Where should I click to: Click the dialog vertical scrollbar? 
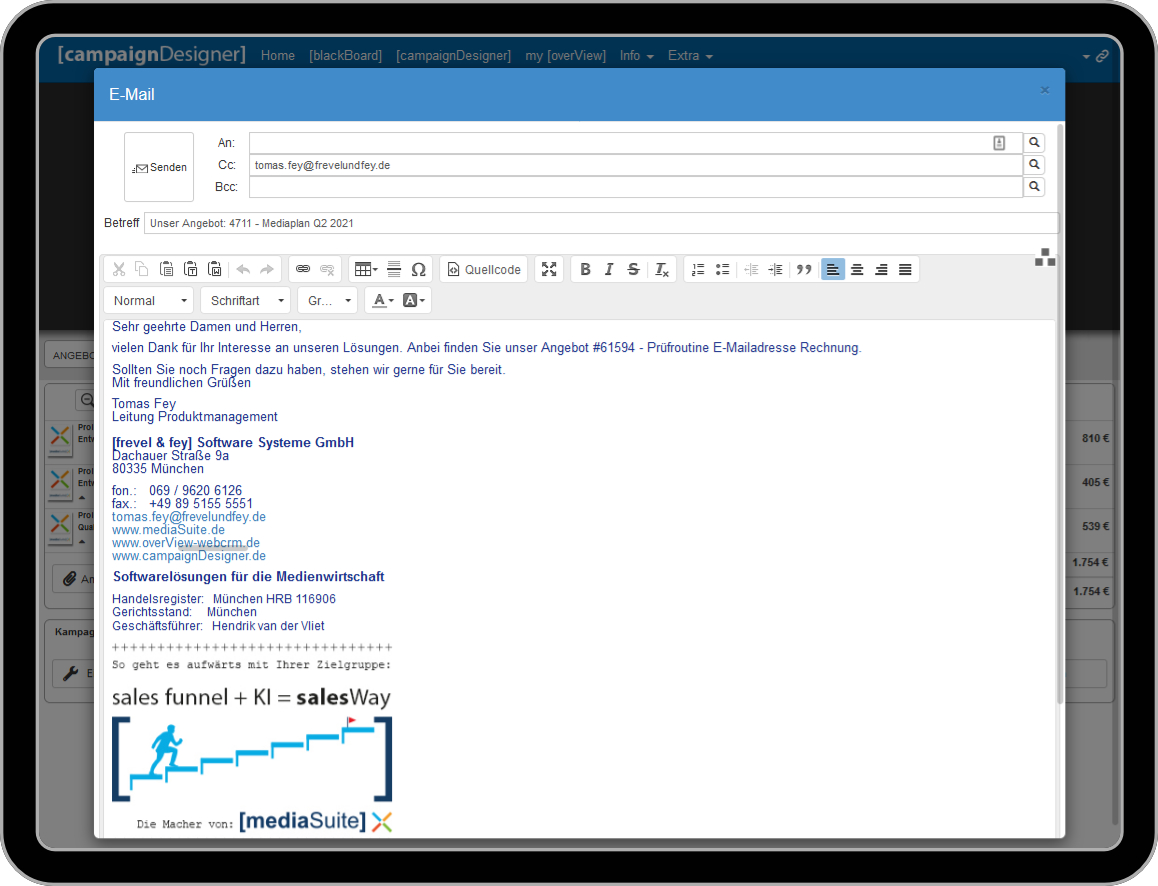click(x=1060, y=413)
